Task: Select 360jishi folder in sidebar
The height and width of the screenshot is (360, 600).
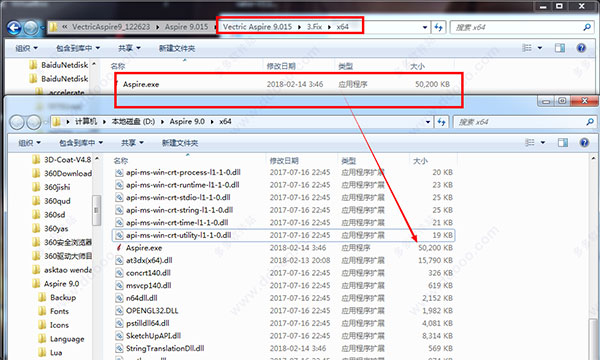Action: (x=52, y=187)
